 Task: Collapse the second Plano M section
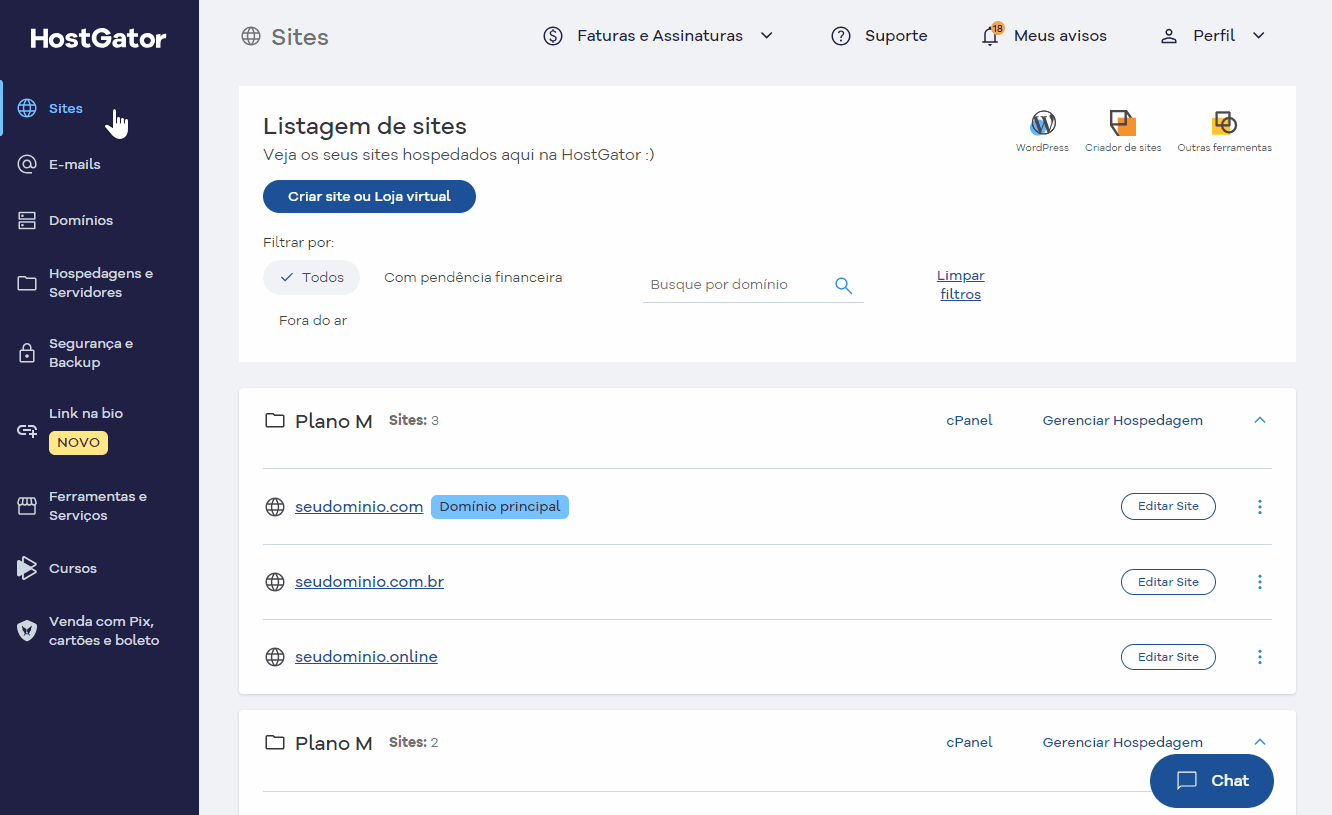pyautogui.click(x=1260, y=742)
